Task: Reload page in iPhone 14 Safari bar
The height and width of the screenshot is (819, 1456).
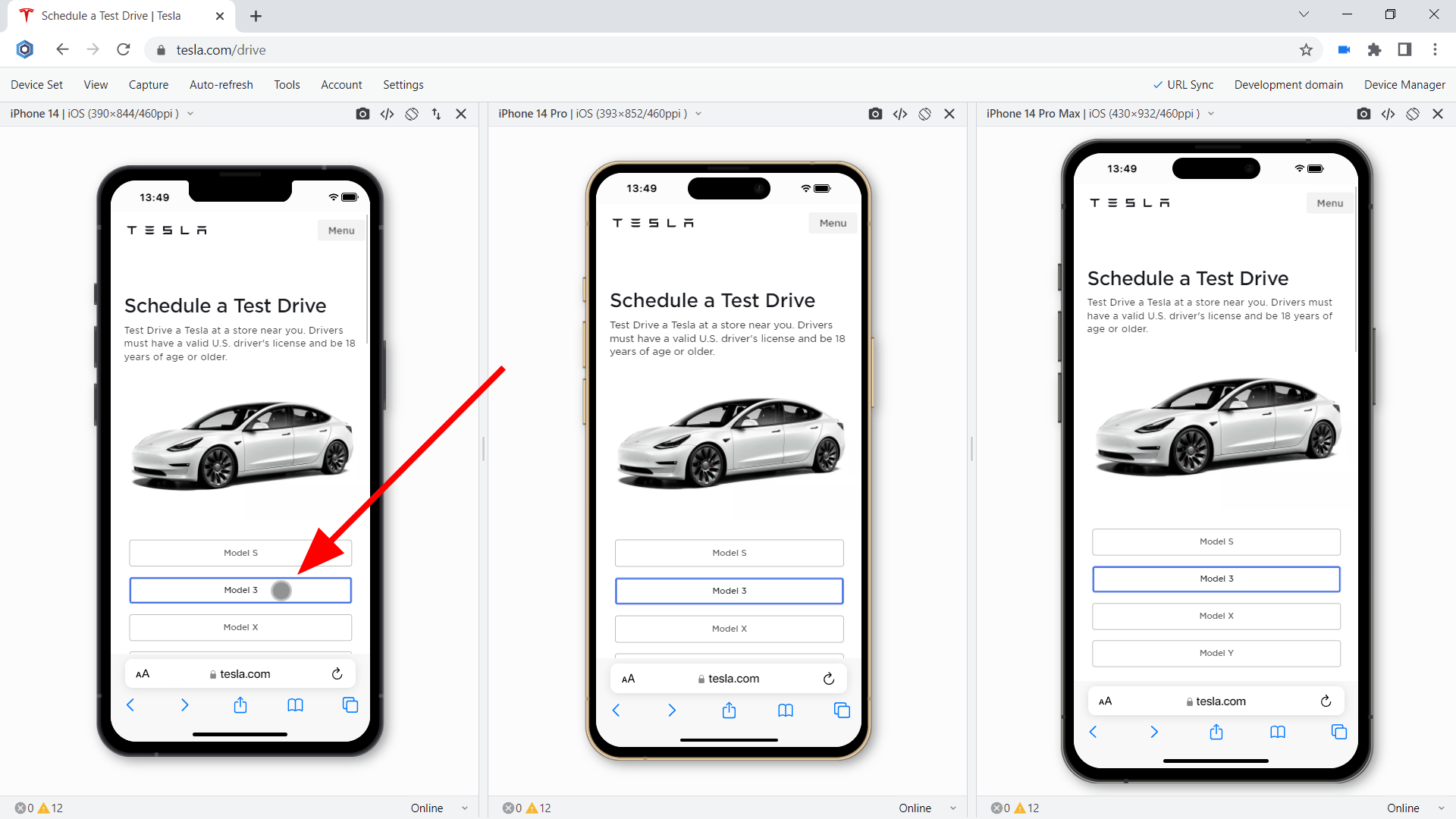Action: tap(337, 673)
